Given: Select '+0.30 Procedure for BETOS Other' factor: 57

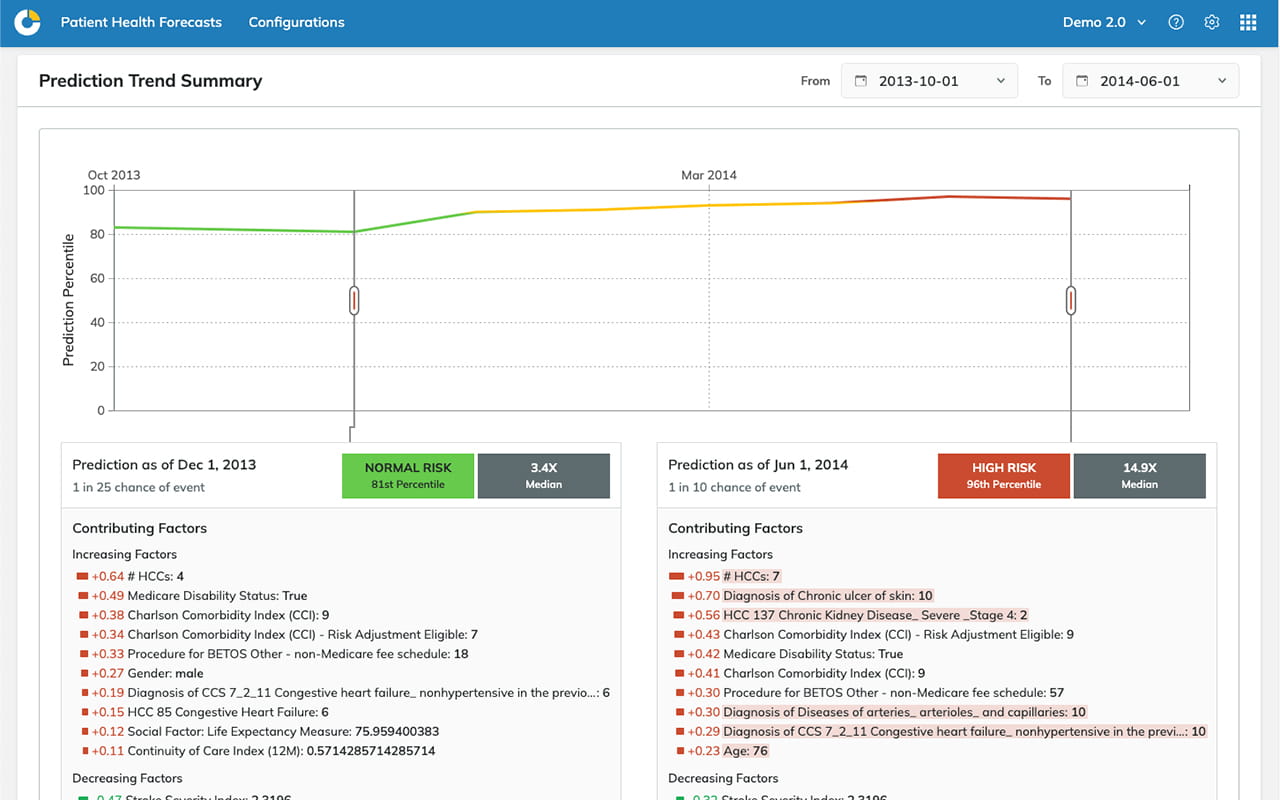Looking at the screenshot, I should click(x=868, y=693).
